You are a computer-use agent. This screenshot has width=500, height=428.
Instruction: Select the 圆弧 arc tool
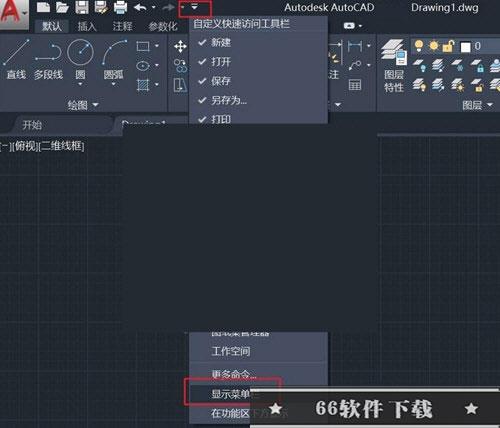(114, 58)
